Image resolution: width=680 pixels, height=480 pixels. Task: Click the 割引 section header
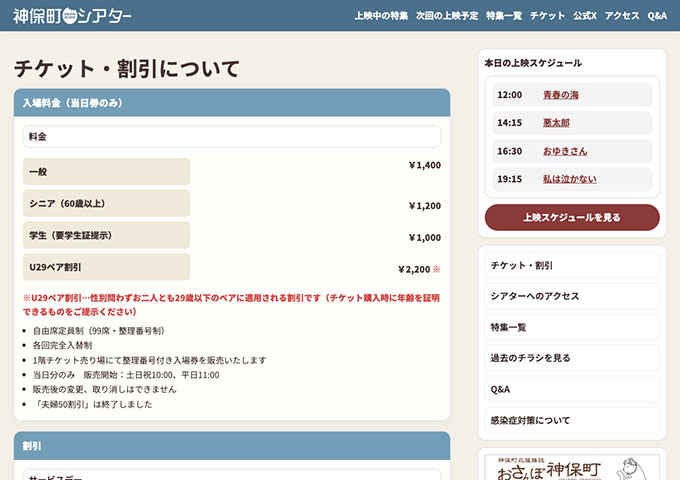[x=232, y=446]
